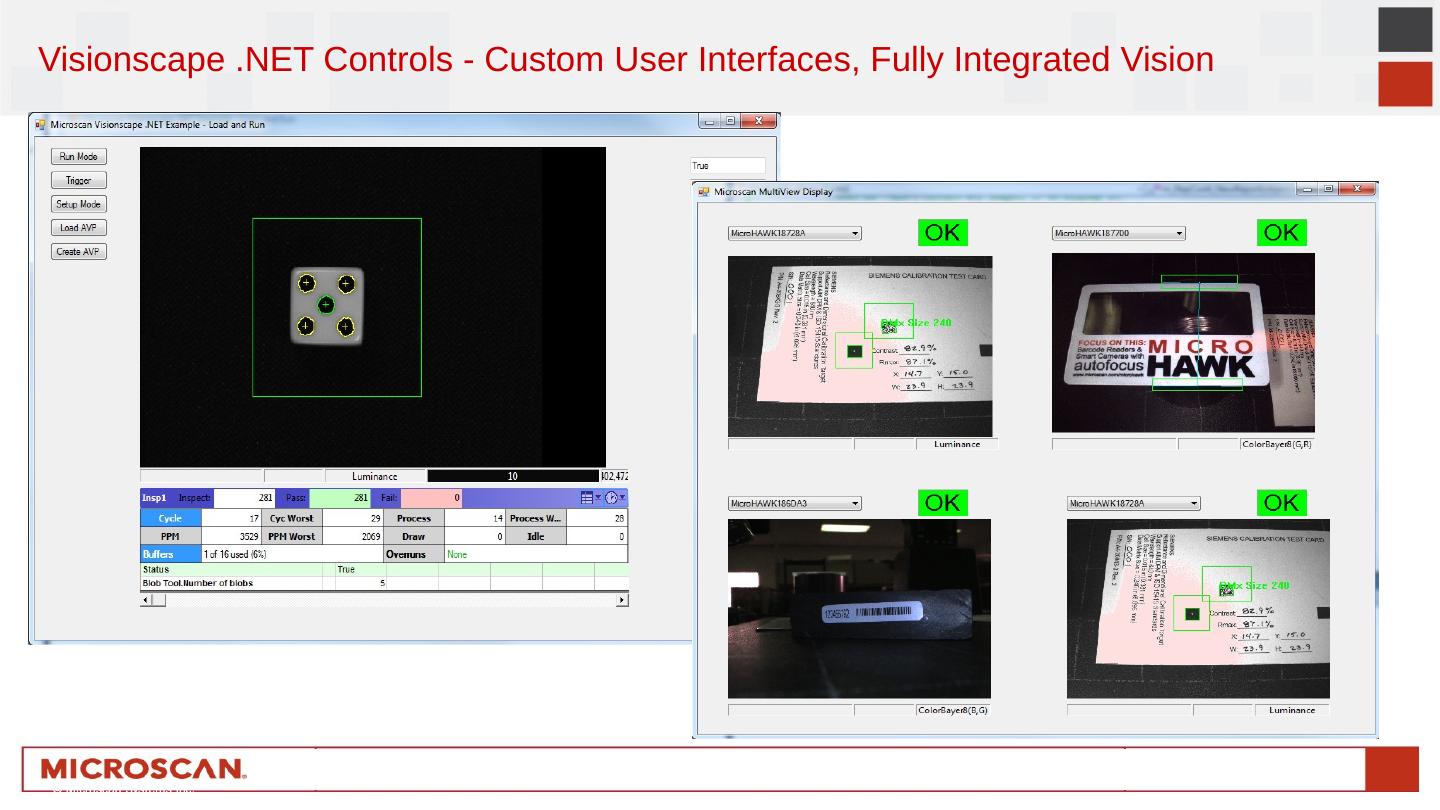Click the Process value 14
Image resolution: width=1440 pixels, height=810 pixels.
pos(475,518)
